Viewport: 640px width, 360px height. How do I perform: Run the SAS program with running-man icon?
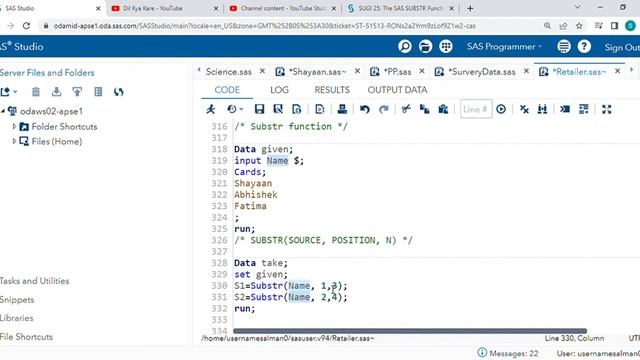211,109
